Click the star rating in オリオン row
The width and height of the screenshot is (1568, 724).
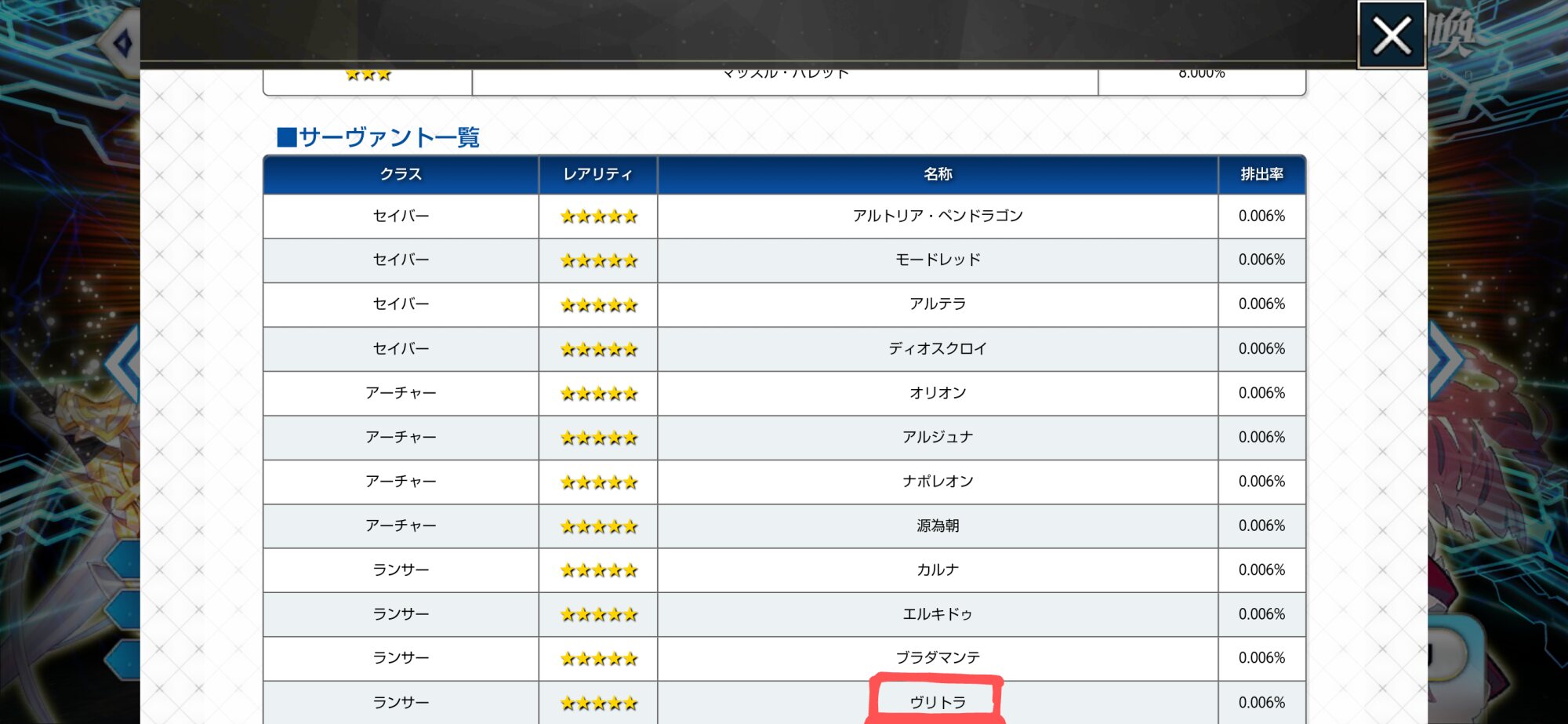(598, 393)
